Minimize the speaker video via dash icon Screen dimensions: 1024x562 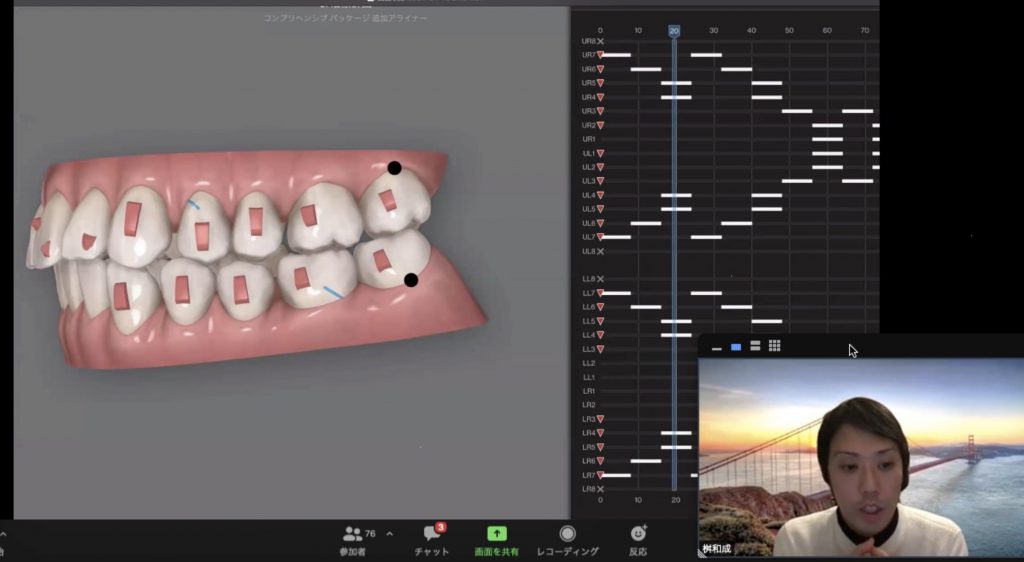pyautogui.click(x=716, y=347)
